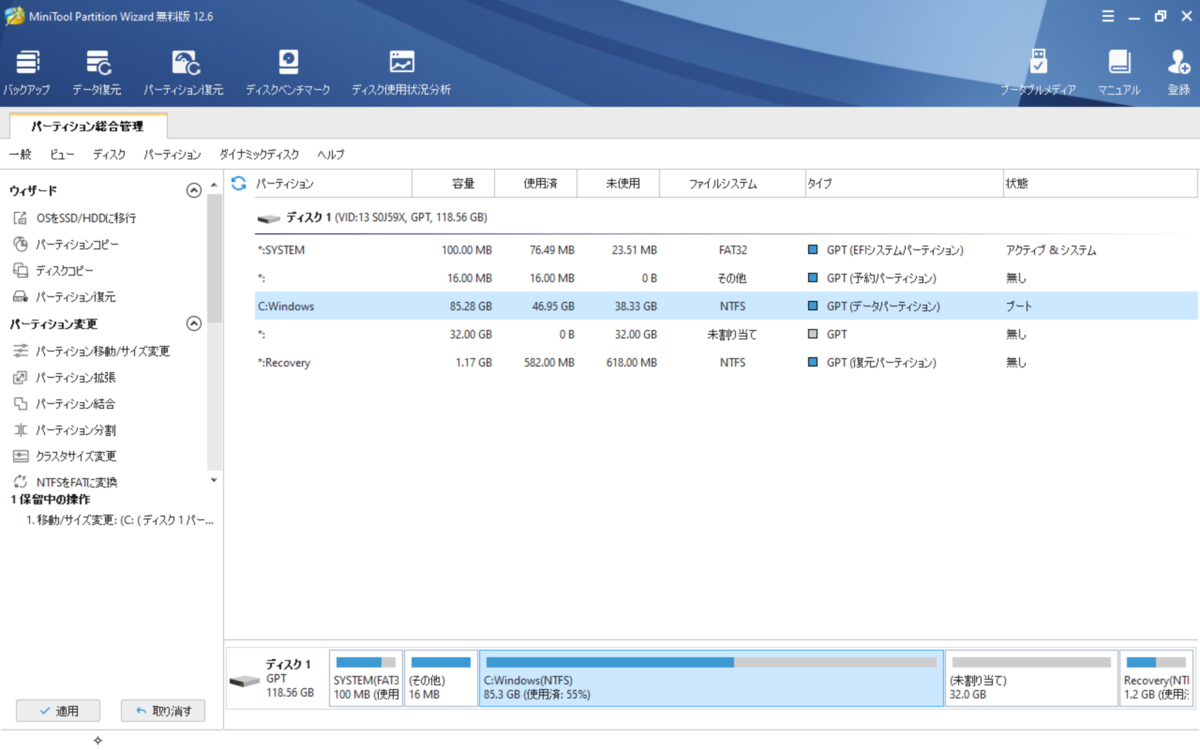This screenshot has height=750, width=1200.
Task: Open the hamburger menu in title bar
Action: coord(1108,16)
